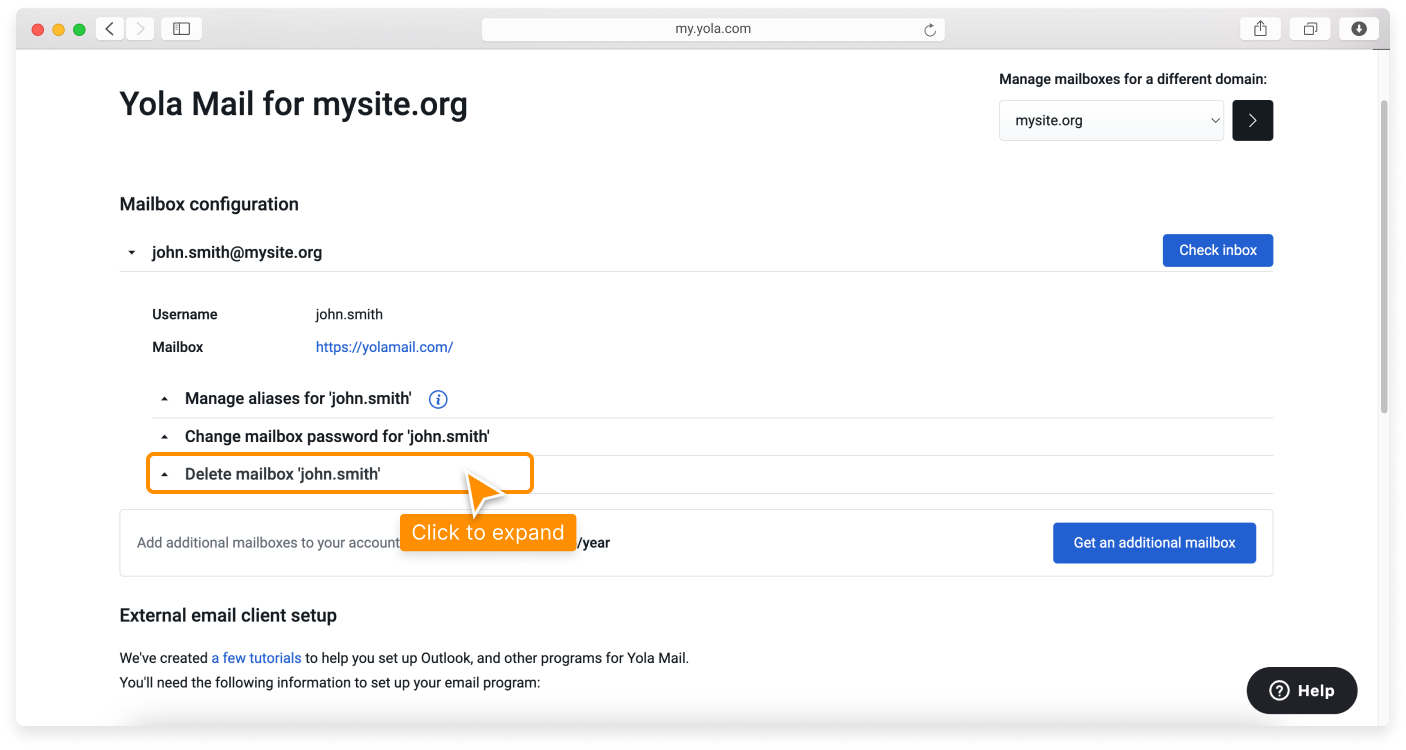Click Check inbox for john.smith
This screenshot has width=1406, height=750.
(1217, 250)
